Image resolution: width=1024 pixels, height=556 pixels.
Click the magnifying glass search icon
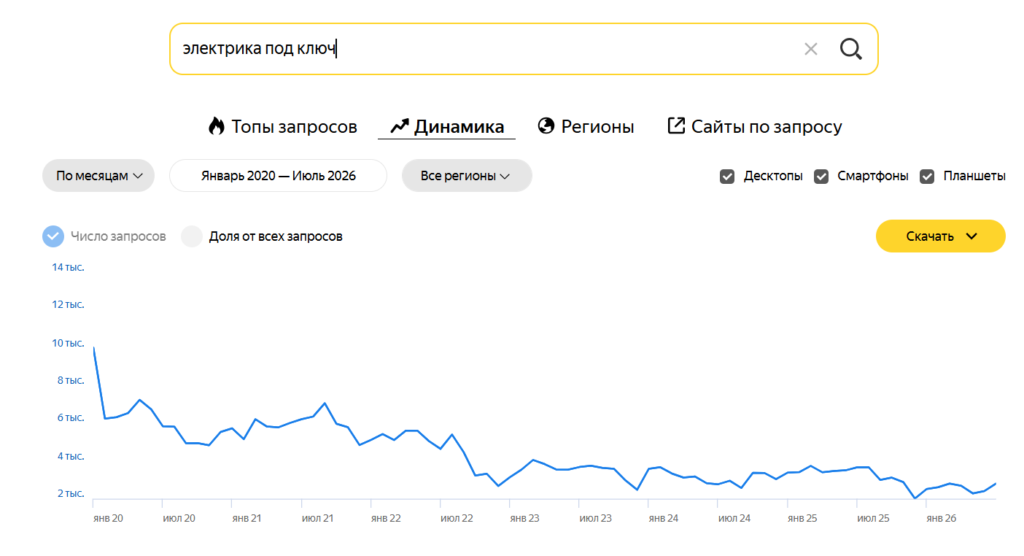click(x=850, y=49)
